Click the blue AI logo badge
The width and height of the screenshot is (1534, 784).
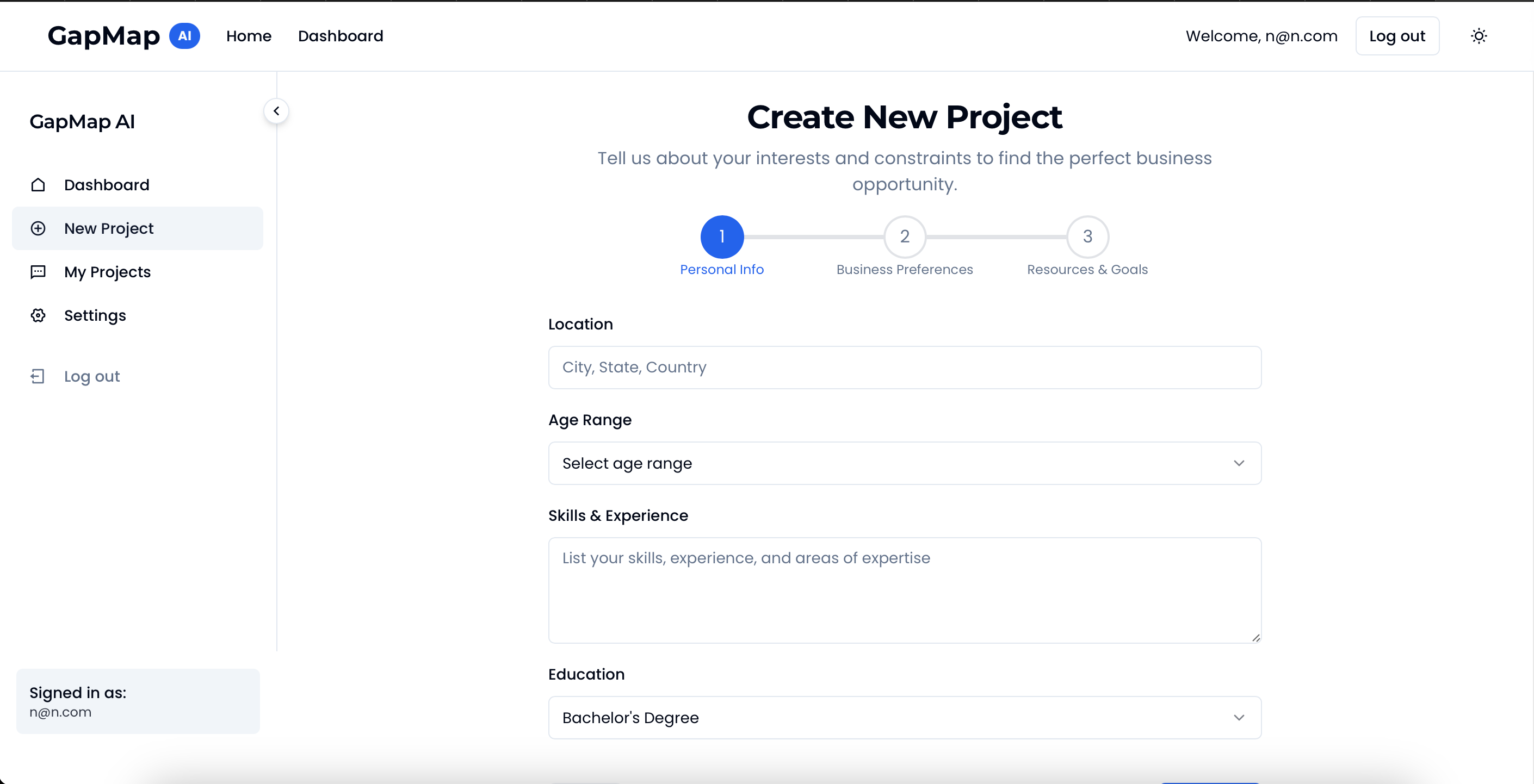click(184, 36)
